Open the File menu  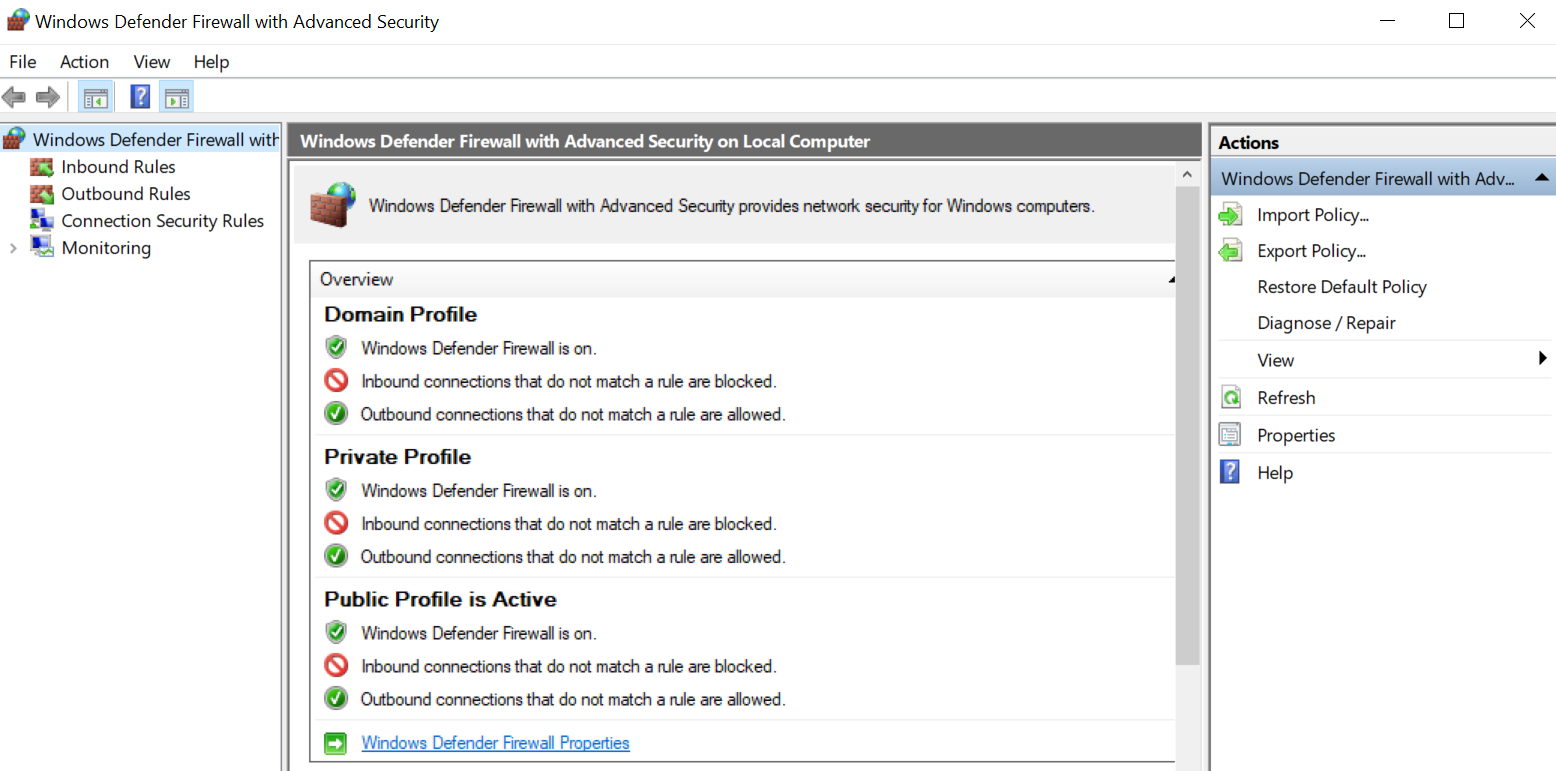[x=23, y=62]
